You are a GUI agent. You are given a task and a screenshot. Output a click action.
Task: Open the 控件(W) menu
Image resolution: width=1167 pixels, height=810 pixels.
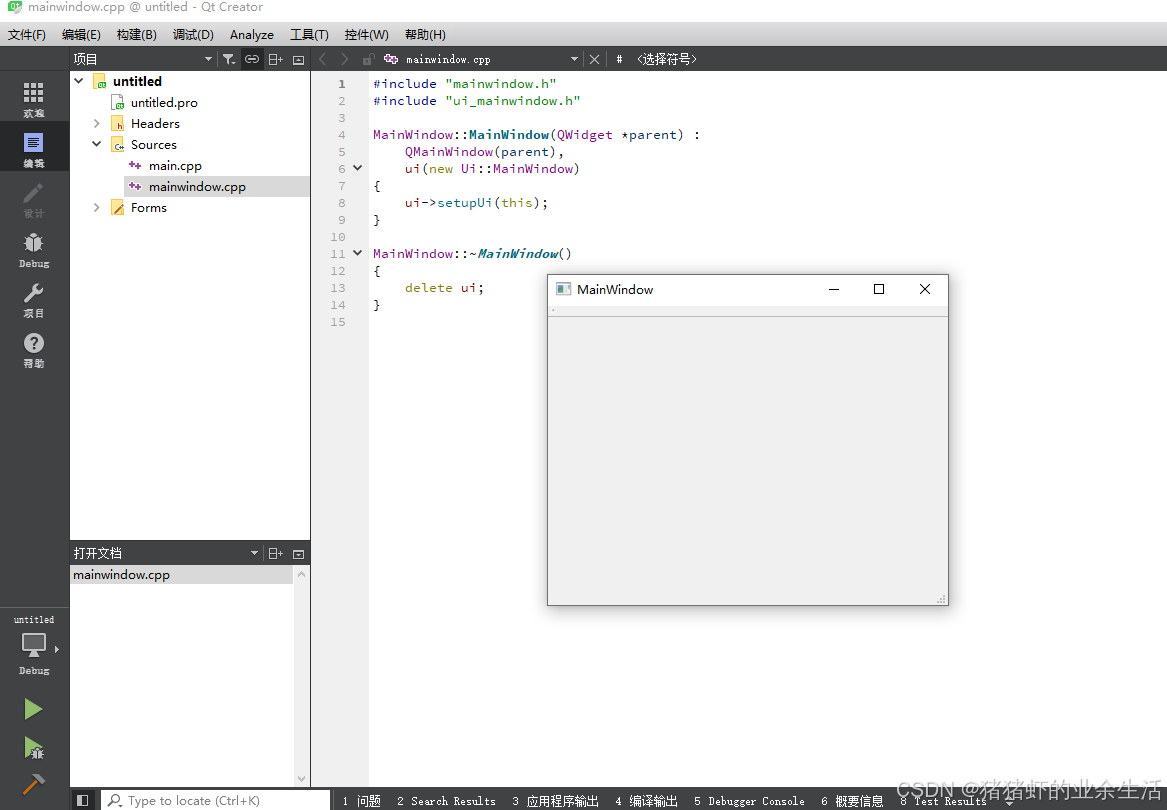point(366,34)
